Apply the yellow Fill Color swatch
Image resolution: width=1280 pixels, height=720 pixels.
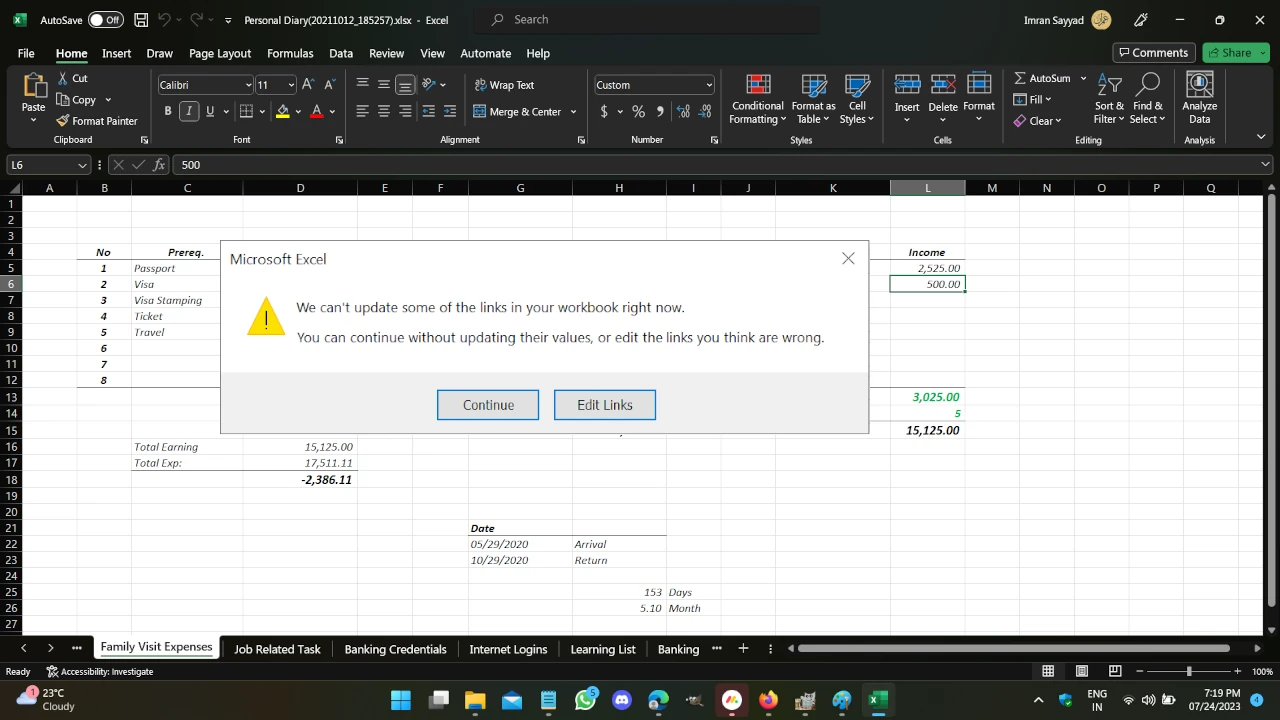(283, 112)
